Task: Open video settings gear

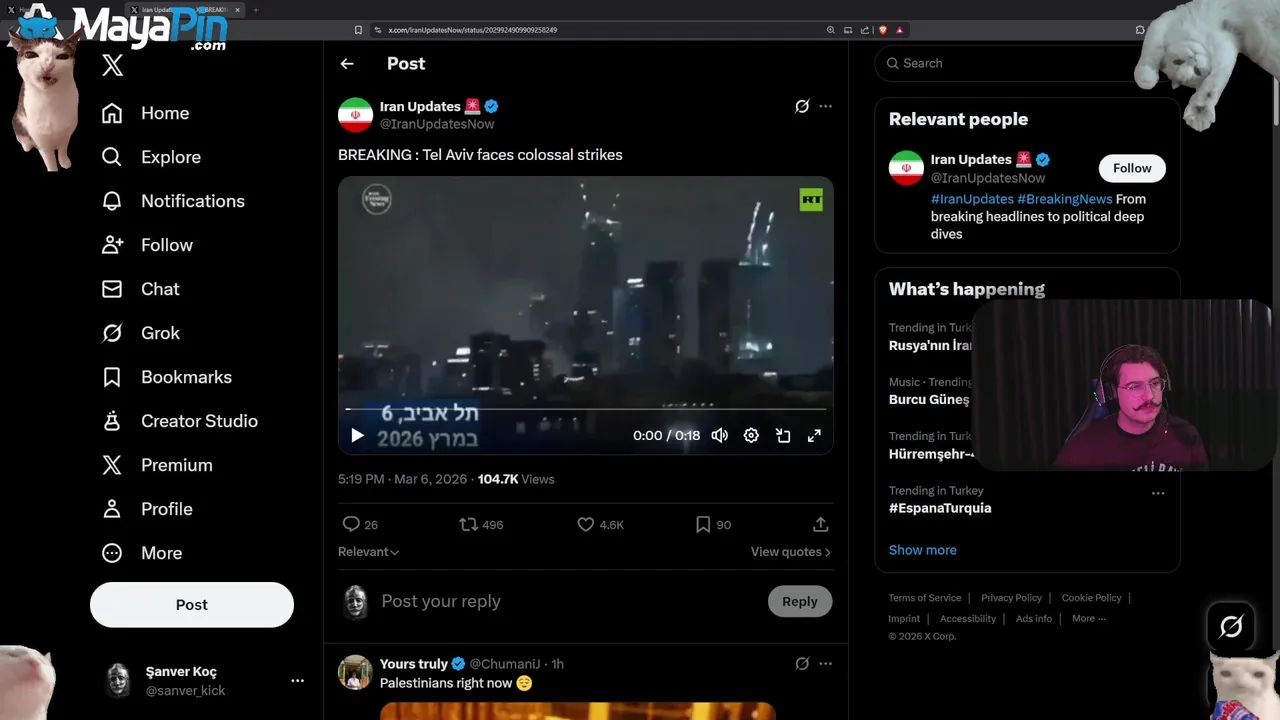Action: (x=751, y=435)
